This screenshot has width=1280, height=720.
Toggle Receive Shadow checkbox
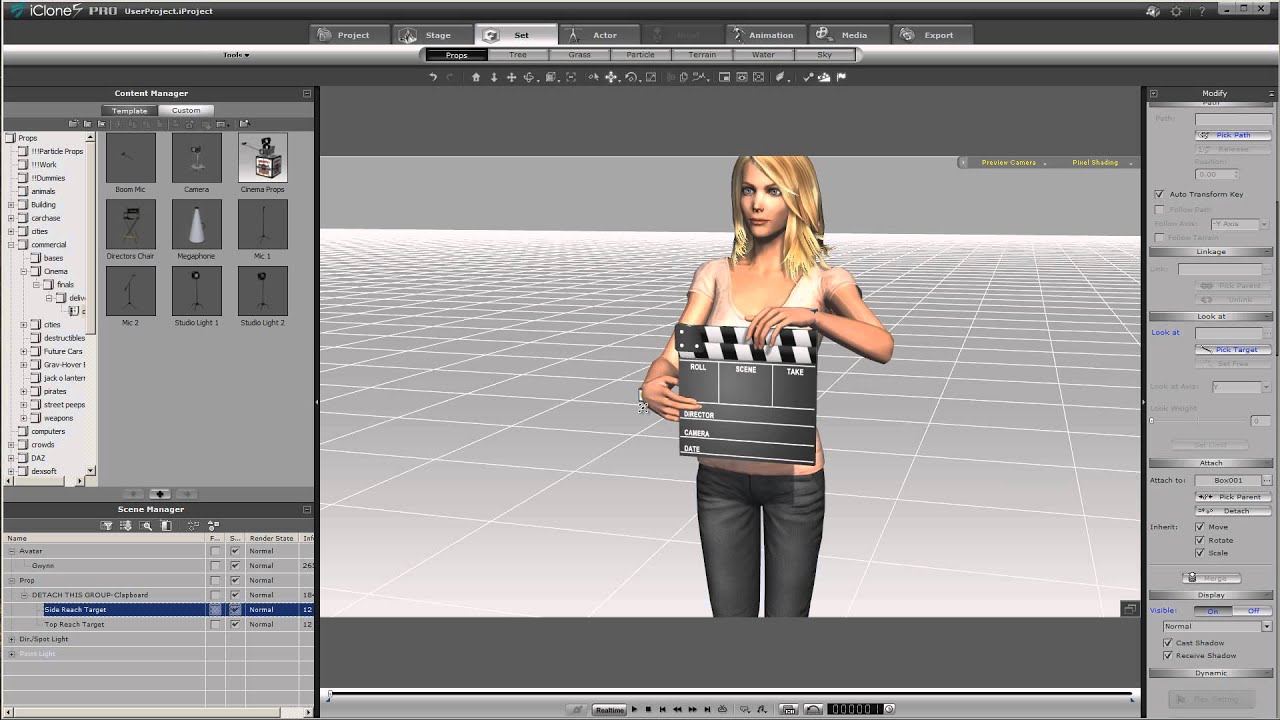(1168, 656)
